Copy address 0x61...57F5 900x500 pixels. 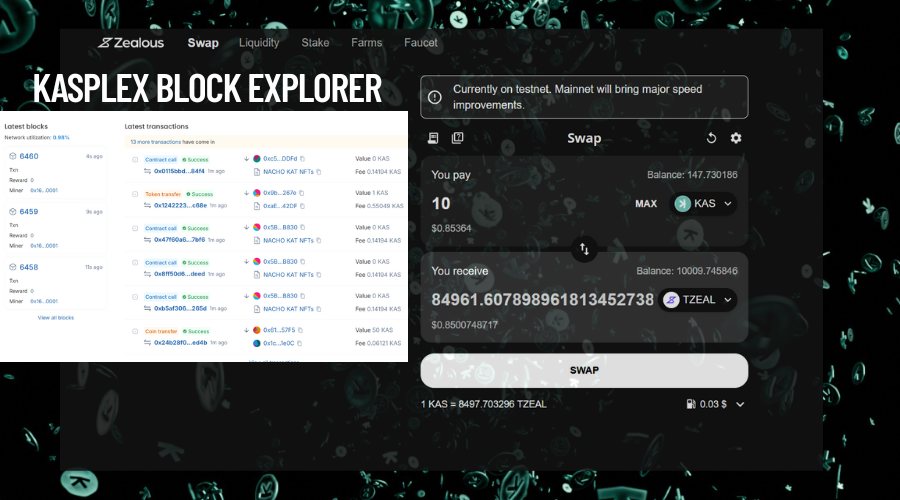tap(300, 331)
